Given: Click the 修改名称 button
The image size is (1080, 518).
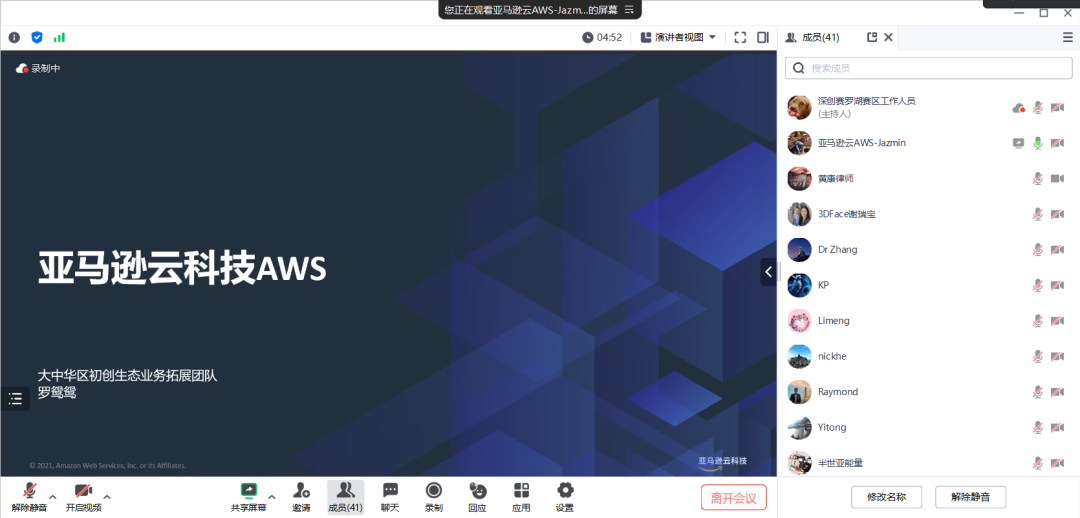Looking at the screenshot, I should click(x=886, y=497).
